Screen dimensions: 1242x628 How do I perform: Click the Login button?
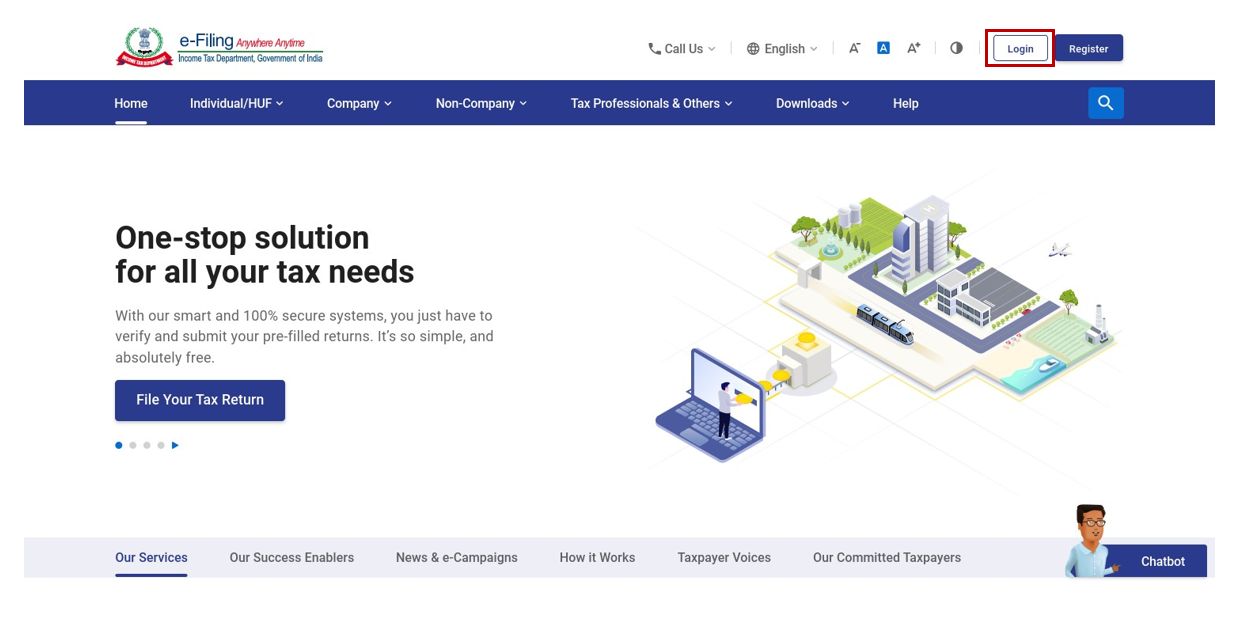[x=1020, y=49]
